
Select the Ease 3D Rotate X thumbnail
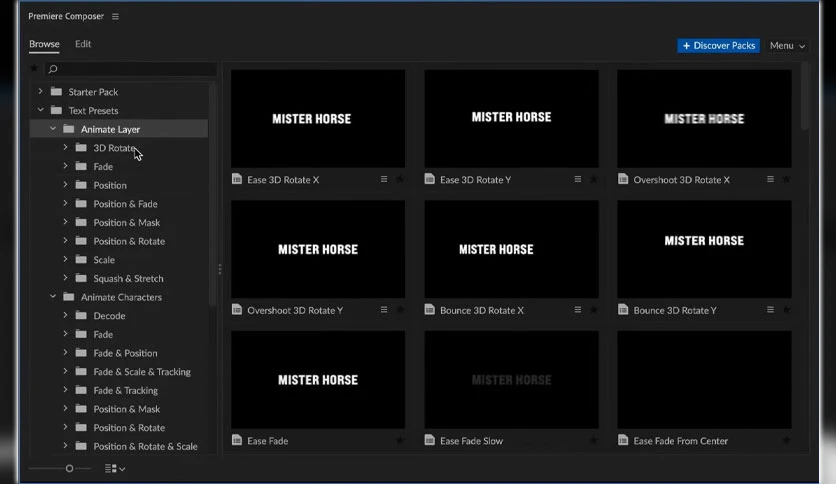click(x=318, y=118)
